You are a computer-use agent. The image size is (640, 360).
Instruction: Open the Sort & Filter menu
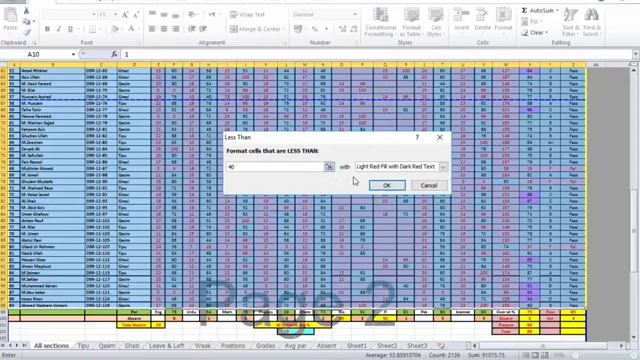tap(571, 22)
